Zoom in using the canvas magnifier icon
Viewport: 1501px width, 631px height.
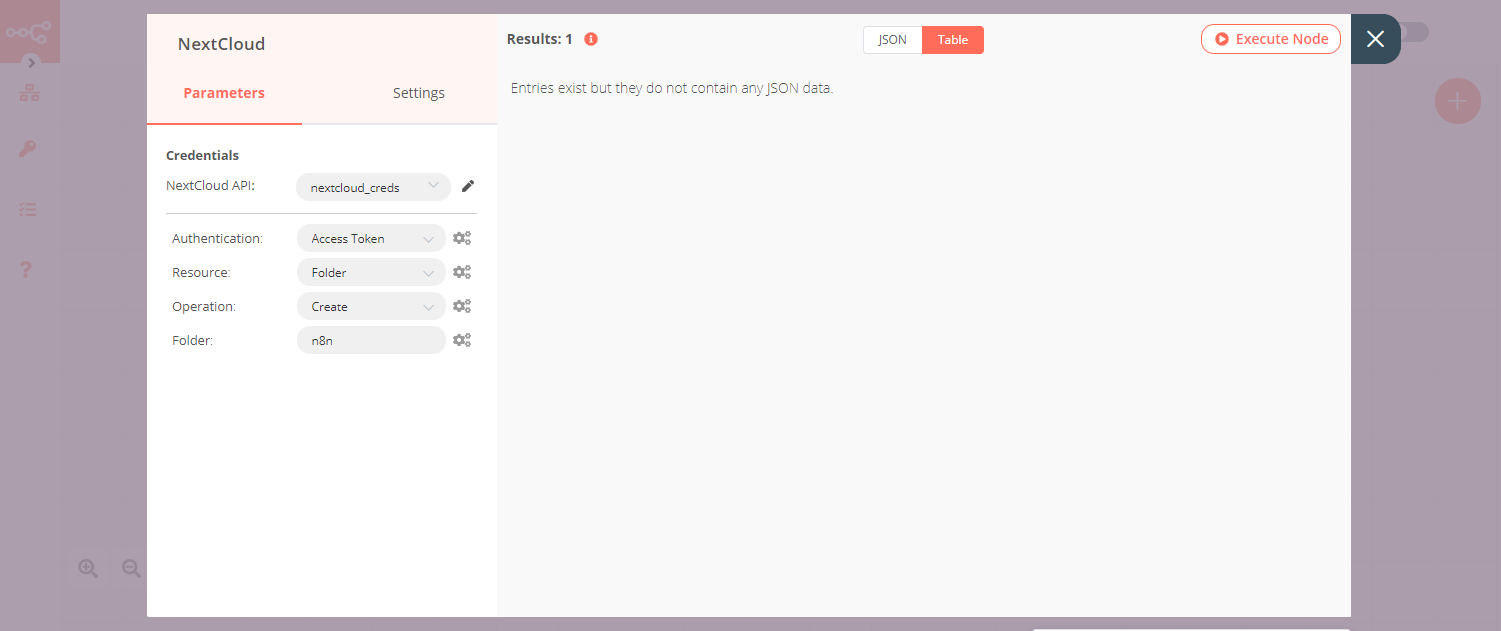(88, 567)
